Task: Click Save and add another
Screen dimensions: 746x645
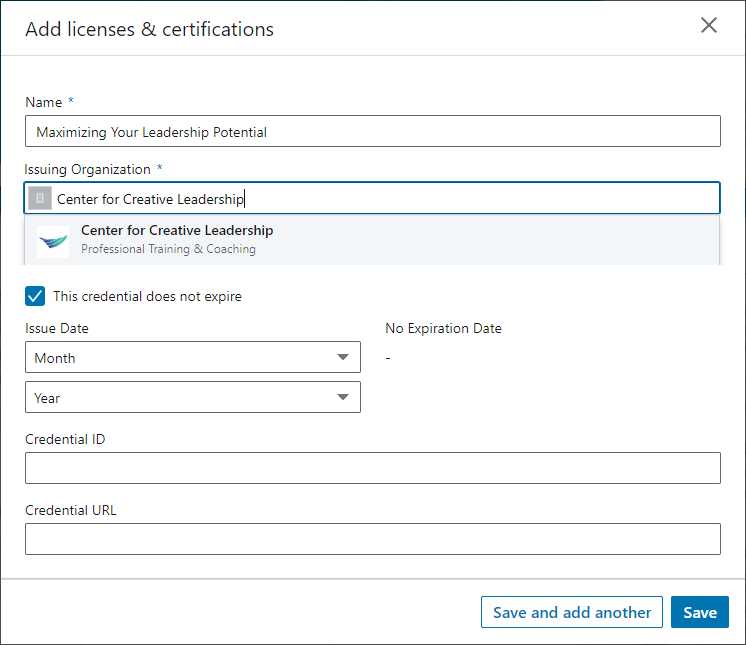Action: (572, 612)
